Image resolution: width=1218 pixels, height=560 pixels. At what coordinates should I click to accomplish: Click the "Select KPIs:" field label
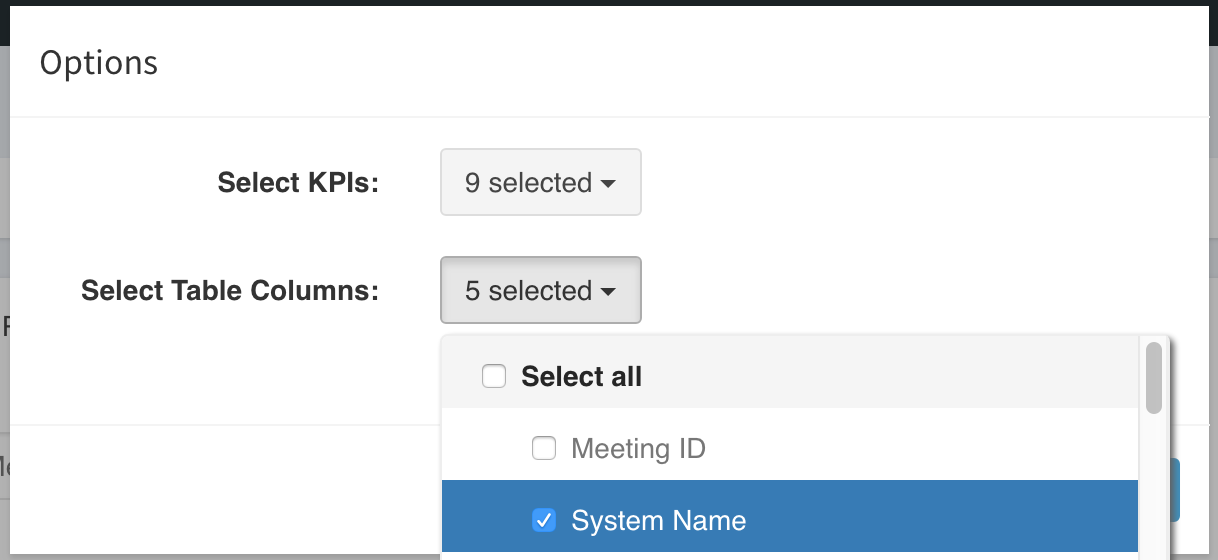[298, 183]
